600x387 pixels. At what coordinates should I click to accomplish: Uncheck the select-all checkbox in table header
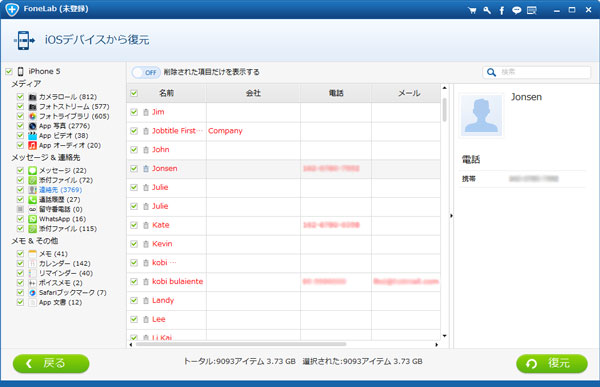click(134, 93)
